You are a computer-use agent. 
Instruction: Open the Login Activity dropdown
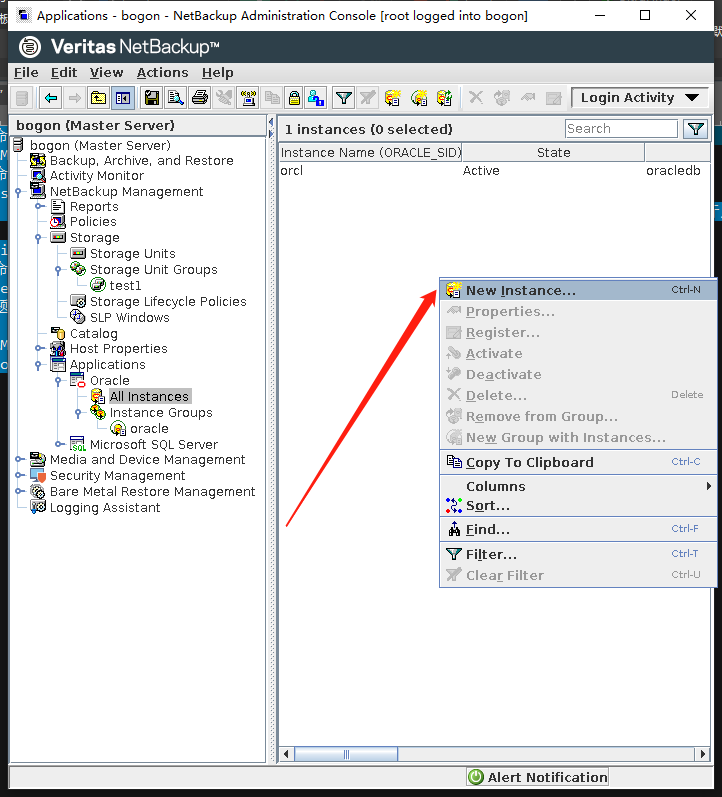(640, 98)
